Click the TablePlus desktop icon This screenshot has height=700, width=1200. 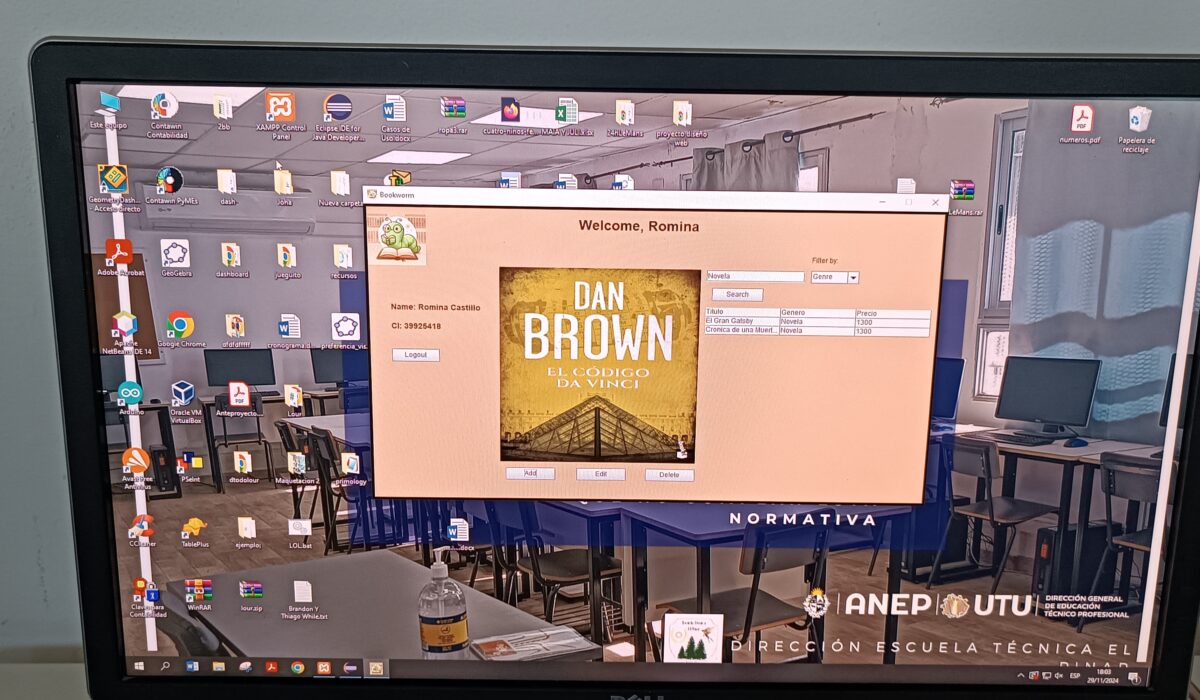(194, 528)
